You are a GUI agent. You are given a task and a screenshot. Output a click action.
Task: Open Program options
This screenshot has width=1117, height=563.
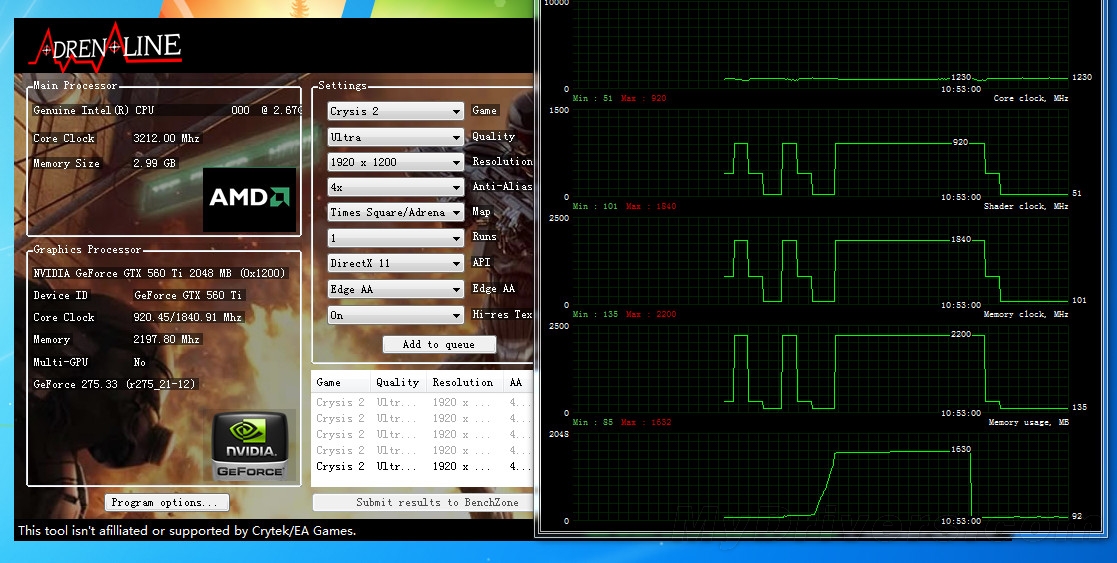[167, 503]
